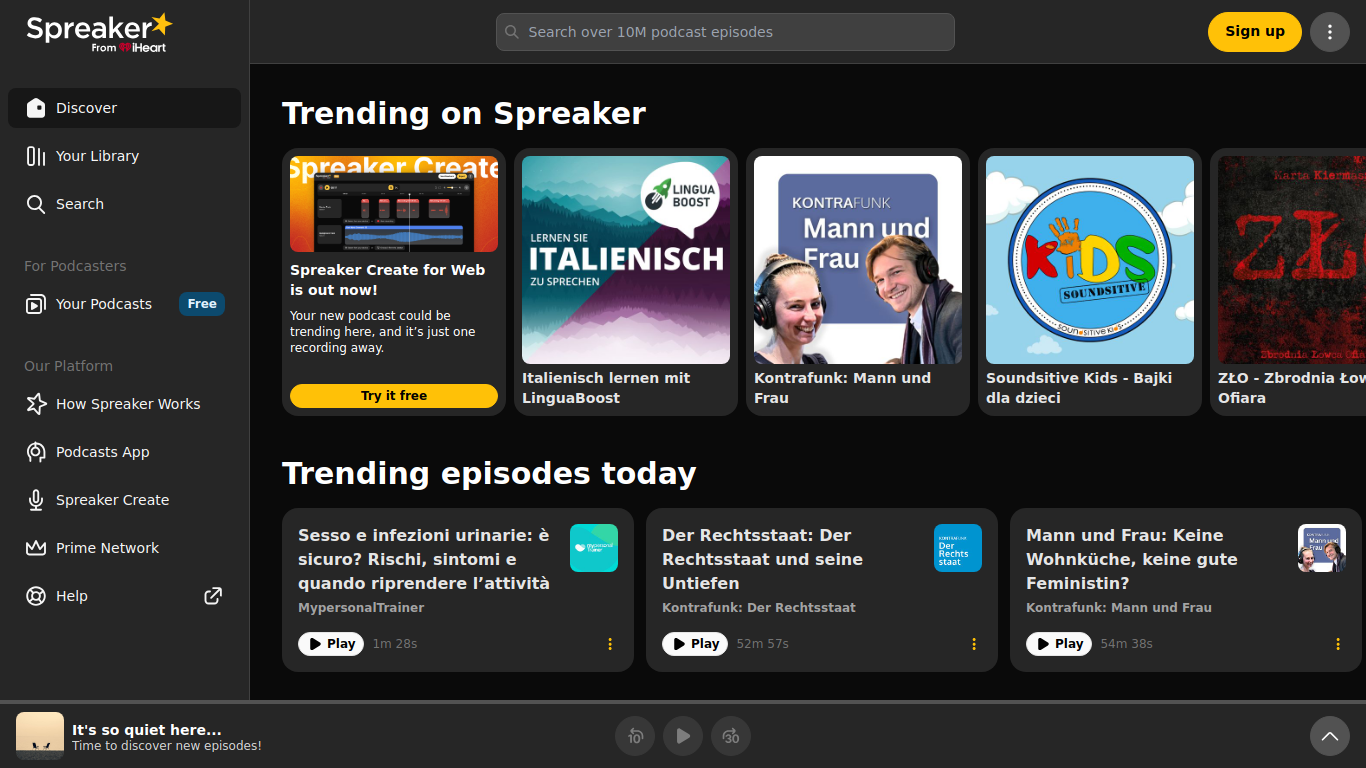Viewport: 1366px width, 768px height.
Task: Click the playback progress bar above the player
Action: pyautogui.click(x=683, y=702)
